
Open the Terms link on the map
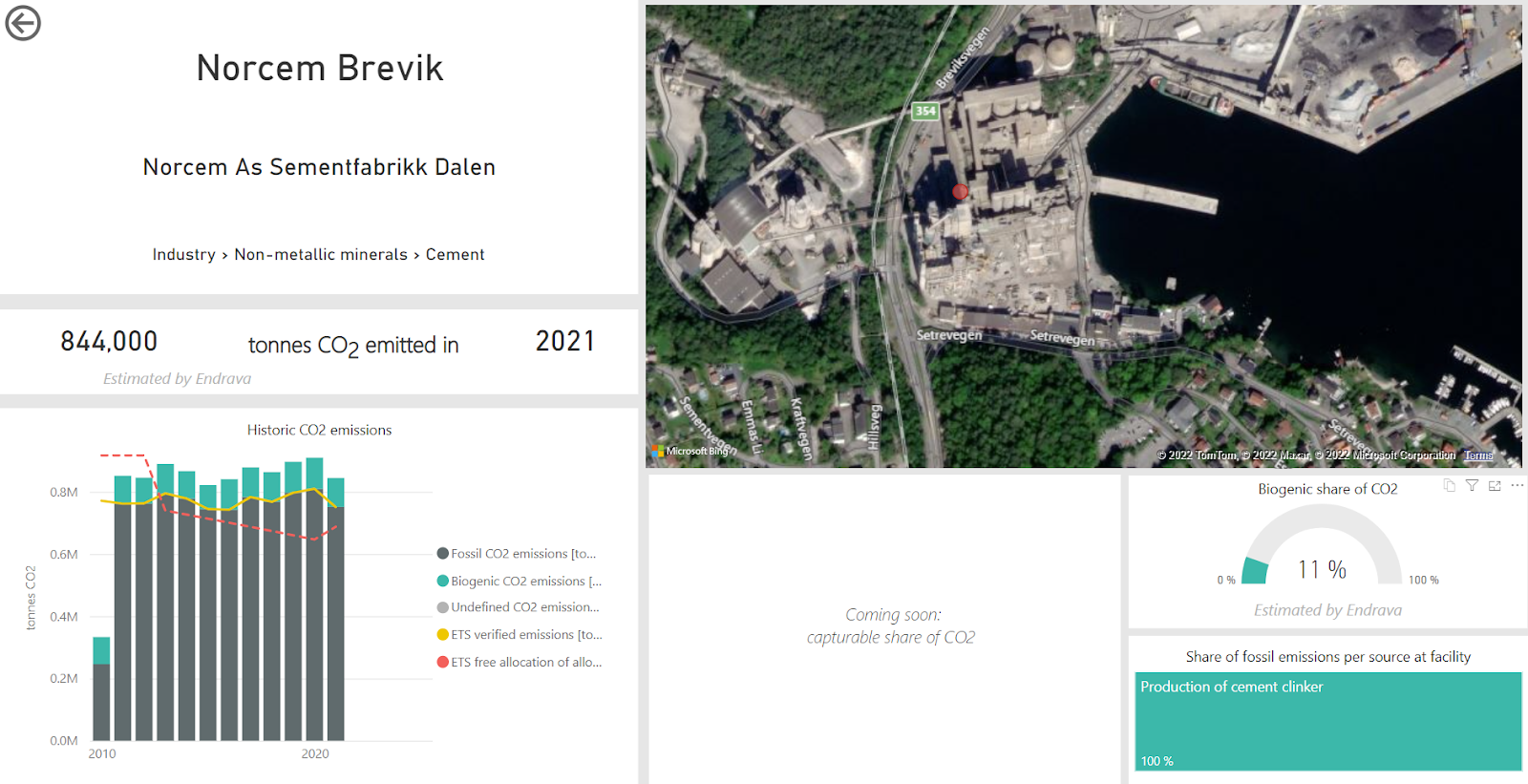1478,456
